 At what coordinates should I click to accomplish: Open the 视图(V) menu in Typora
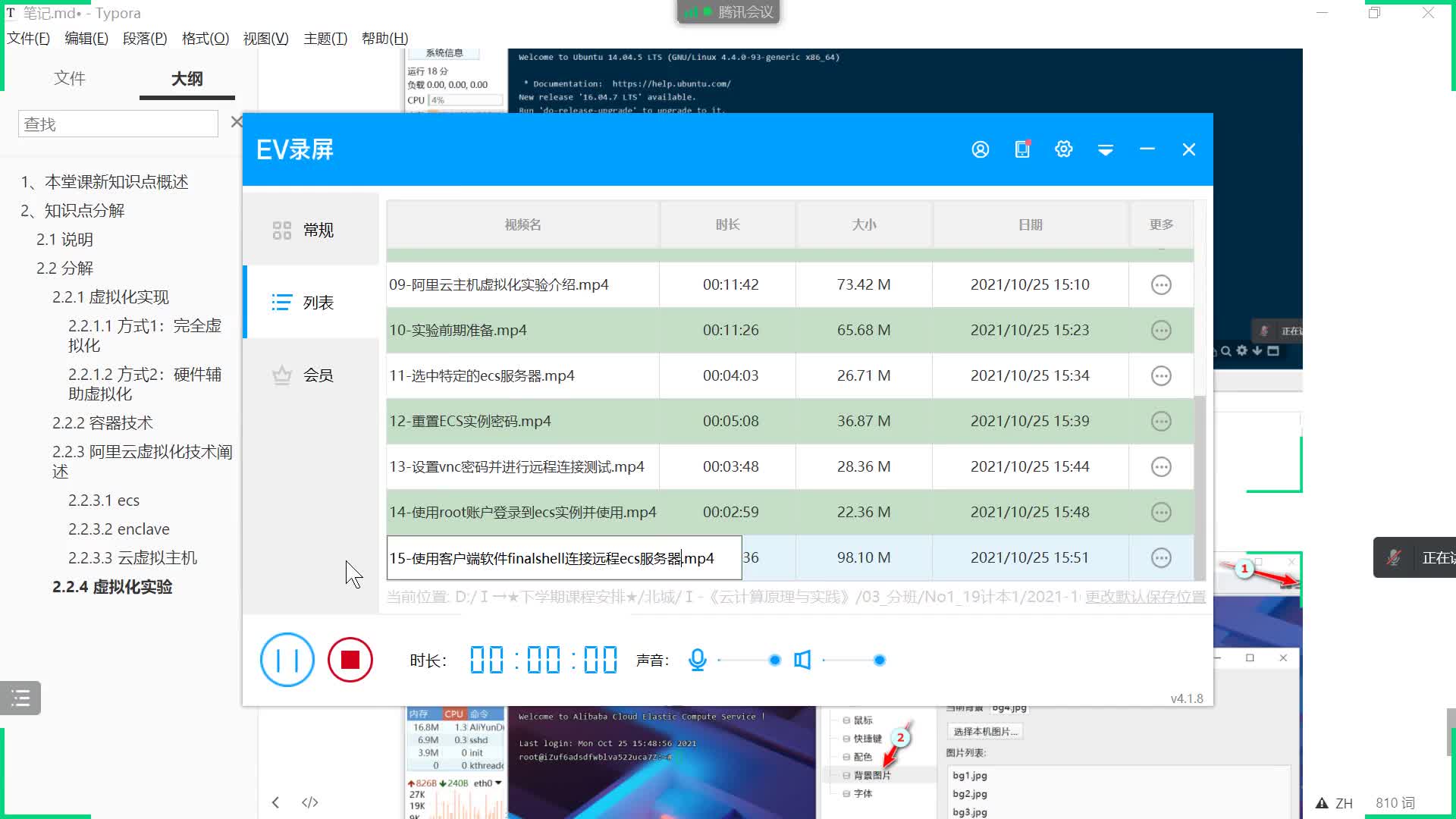265,38
